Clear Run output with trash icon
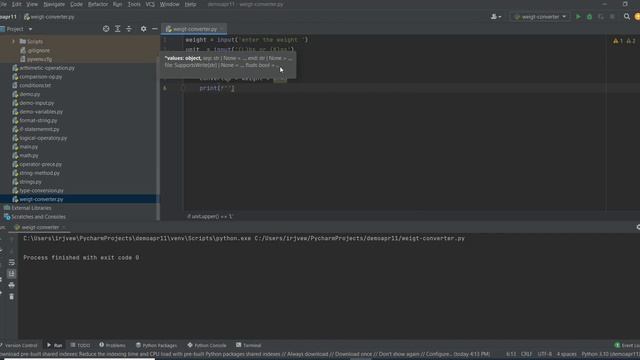The height and width of the screenshot is (360, 640). [11, 296]
